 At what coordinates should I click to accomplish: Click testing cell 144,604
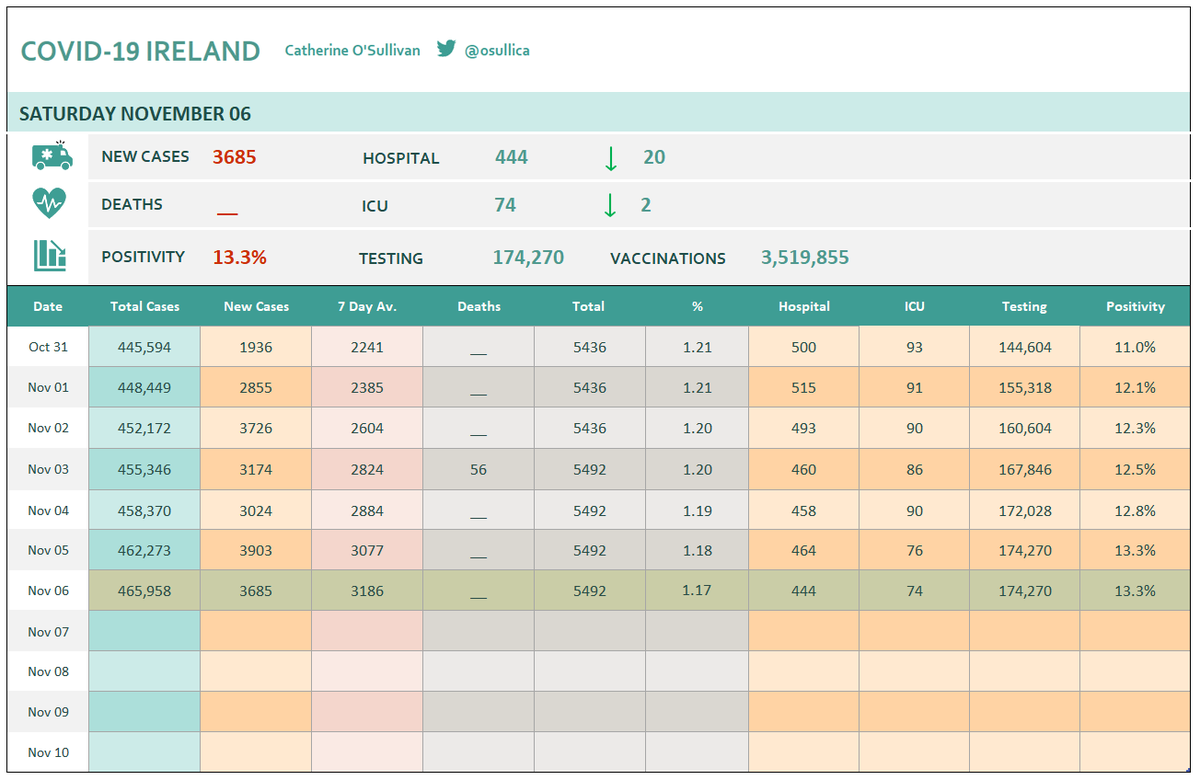[x=1025, y=347]
